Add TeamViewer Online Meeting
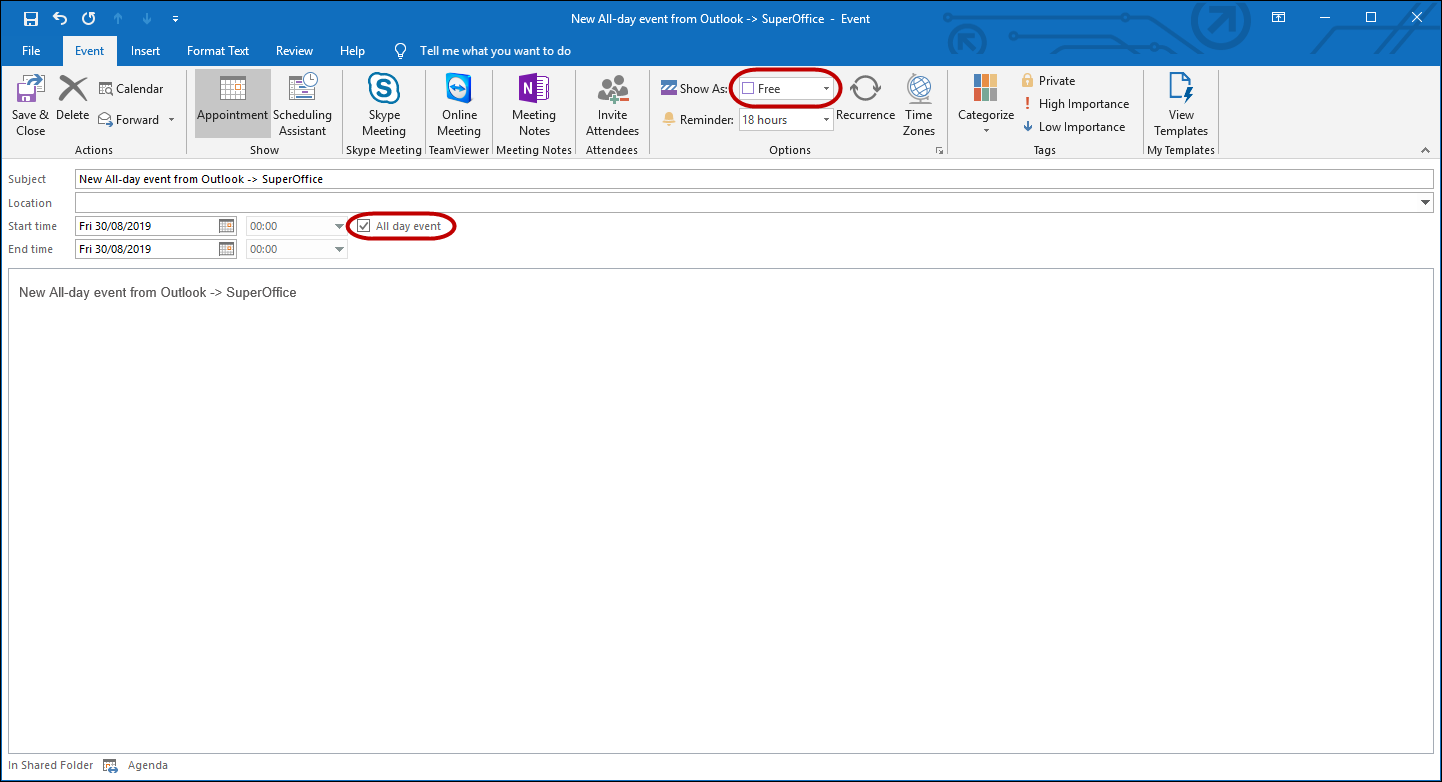 (459, 105)
